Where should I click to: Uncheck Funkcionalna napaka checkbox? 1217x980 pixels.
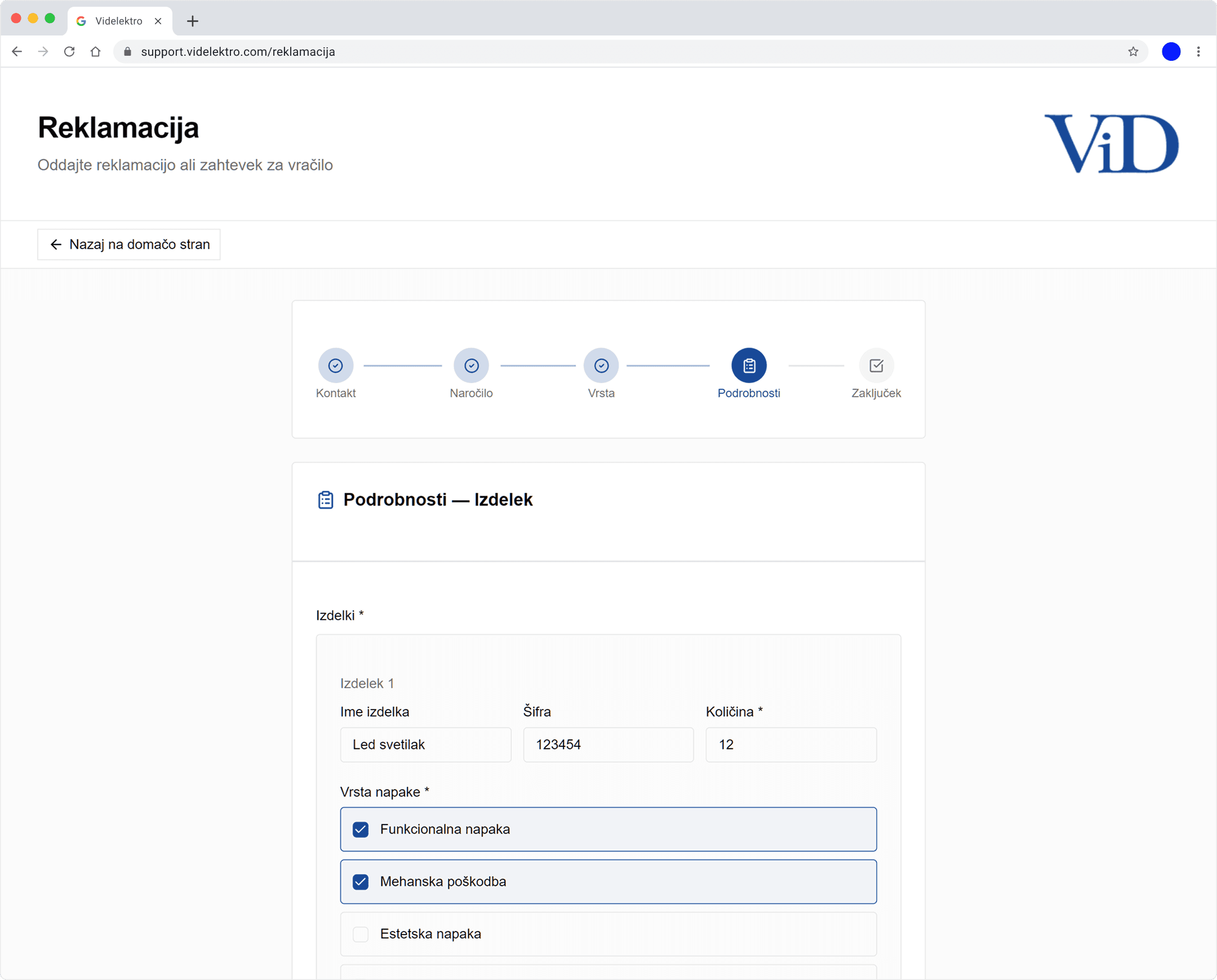pos(360,829)
